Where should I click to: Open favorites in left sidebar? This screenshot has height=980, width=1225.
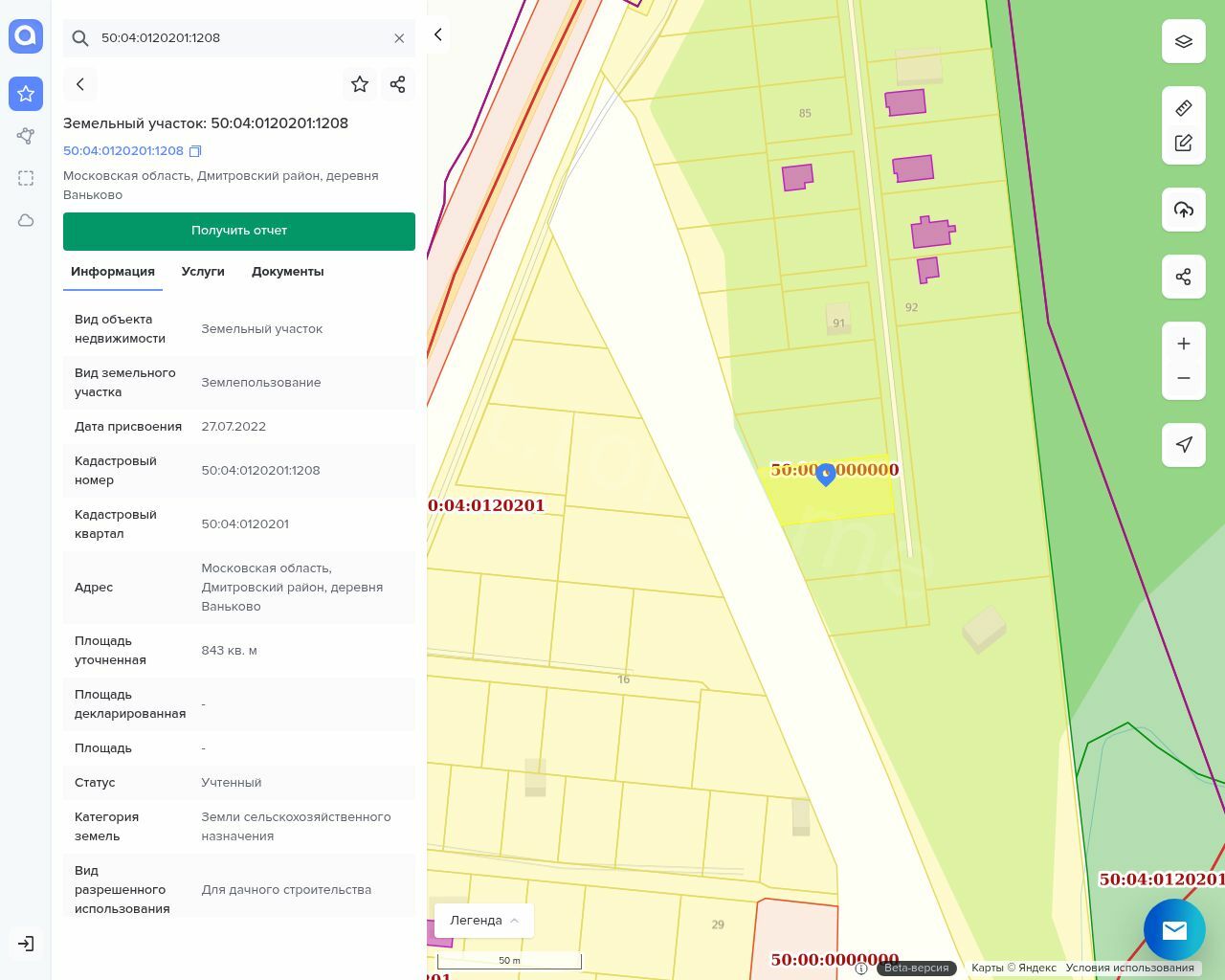(x=26, y=94)
